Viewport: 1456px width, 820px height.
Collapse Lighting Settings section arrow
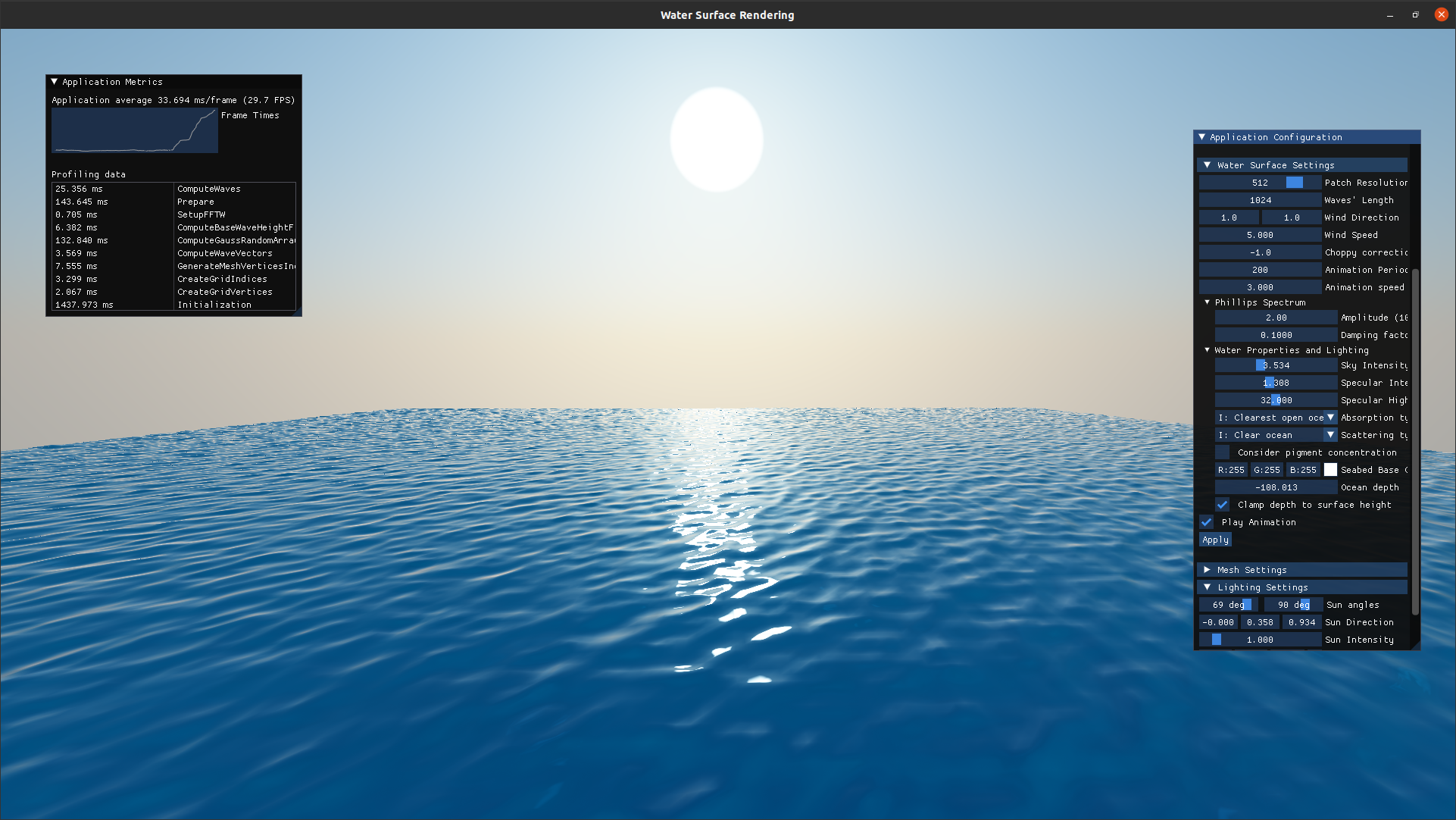point(1208,587)
